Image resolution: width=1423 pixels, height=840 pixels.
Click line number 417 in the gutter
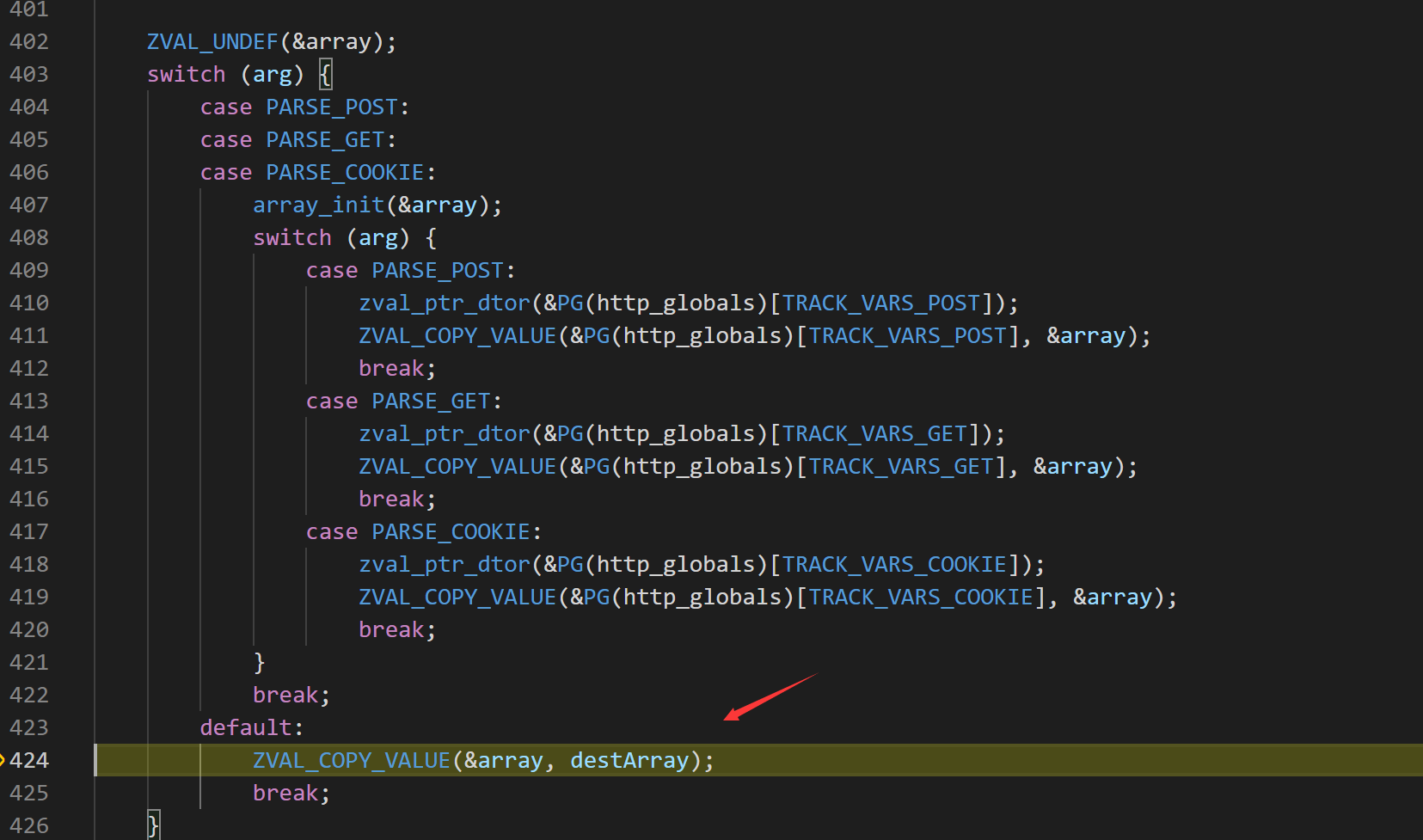(29, 531)
